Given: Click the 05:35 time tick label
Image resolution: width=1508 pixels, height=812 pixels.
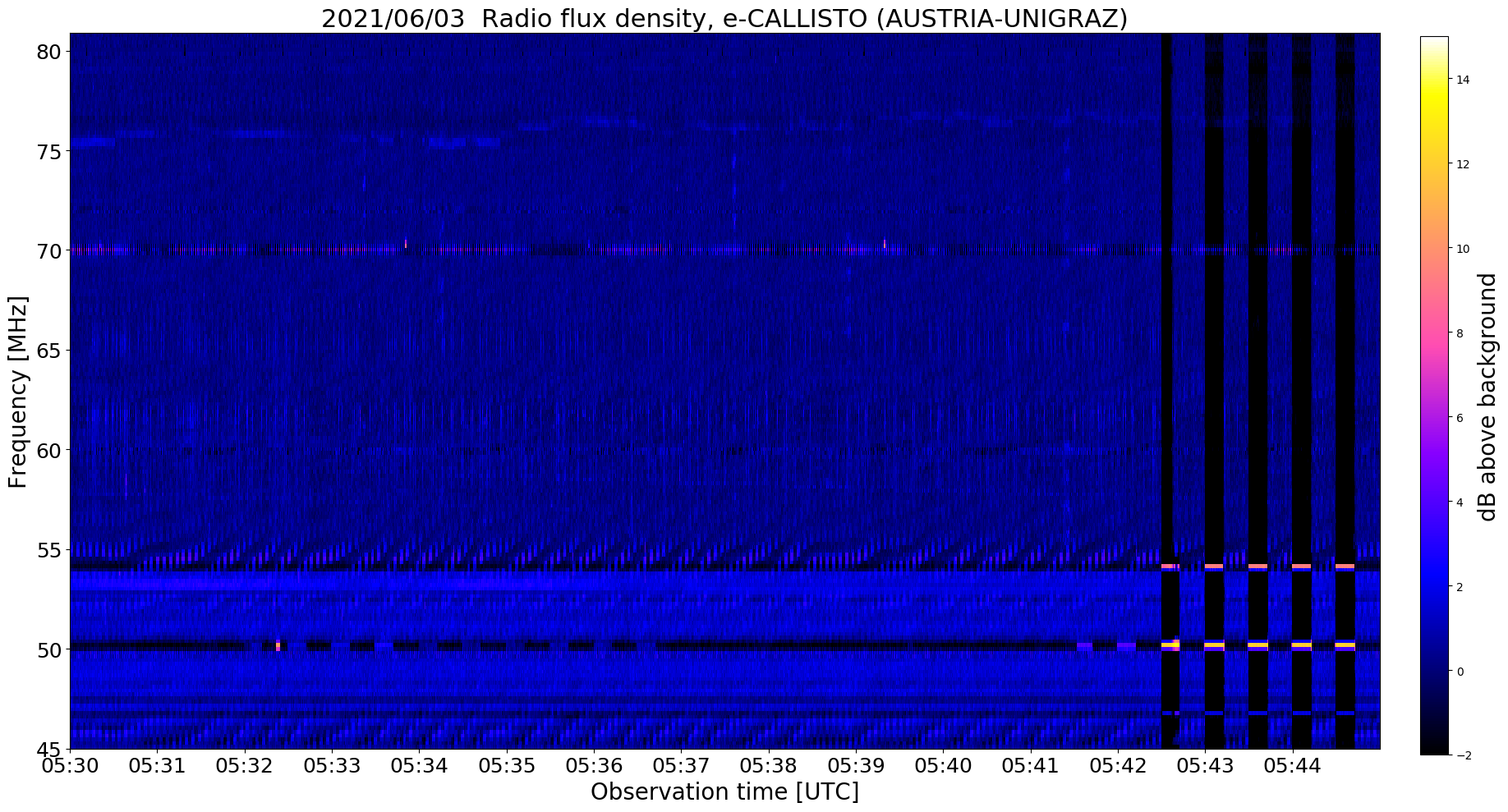Looking at the screenshot, I should click(507, 766).
